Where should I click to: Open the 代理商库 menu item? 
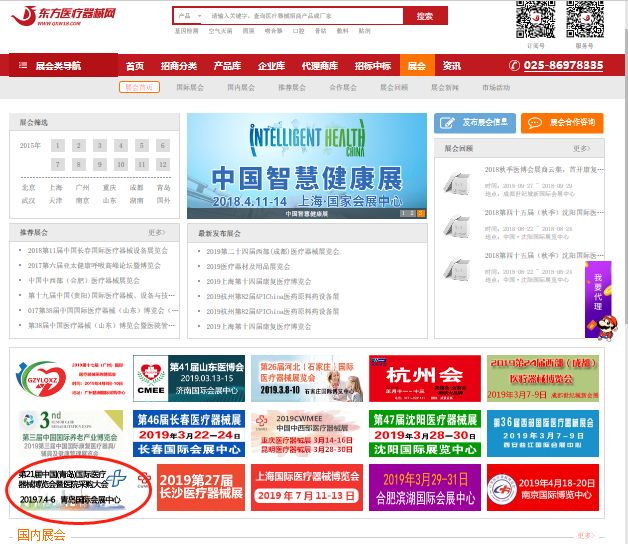click(x=320, y=66)
